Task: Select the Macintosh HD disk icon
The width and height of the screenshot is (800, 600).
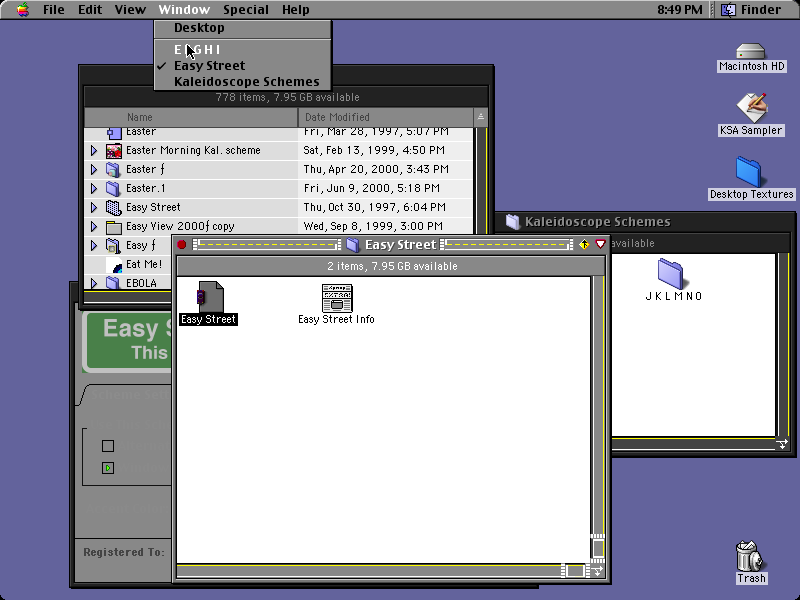Action: [x=751, y=52]
